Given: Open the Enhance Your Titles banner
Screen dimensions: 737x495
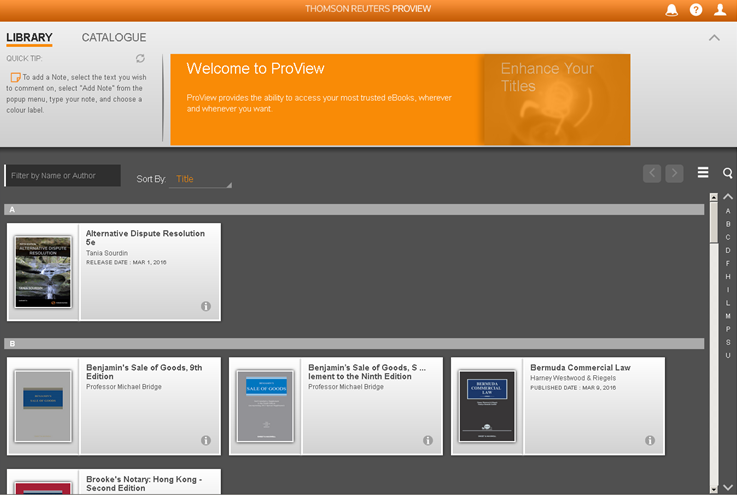Looking at the screenshot, I should tap(557, 100).
